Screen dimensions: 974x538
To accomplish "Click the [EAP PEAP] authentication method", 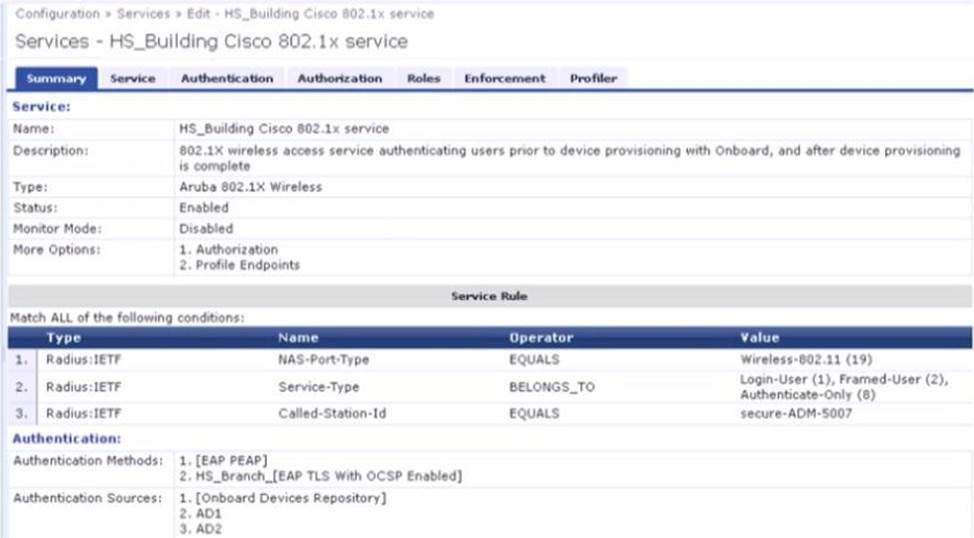I will click(x=222, y=459).
